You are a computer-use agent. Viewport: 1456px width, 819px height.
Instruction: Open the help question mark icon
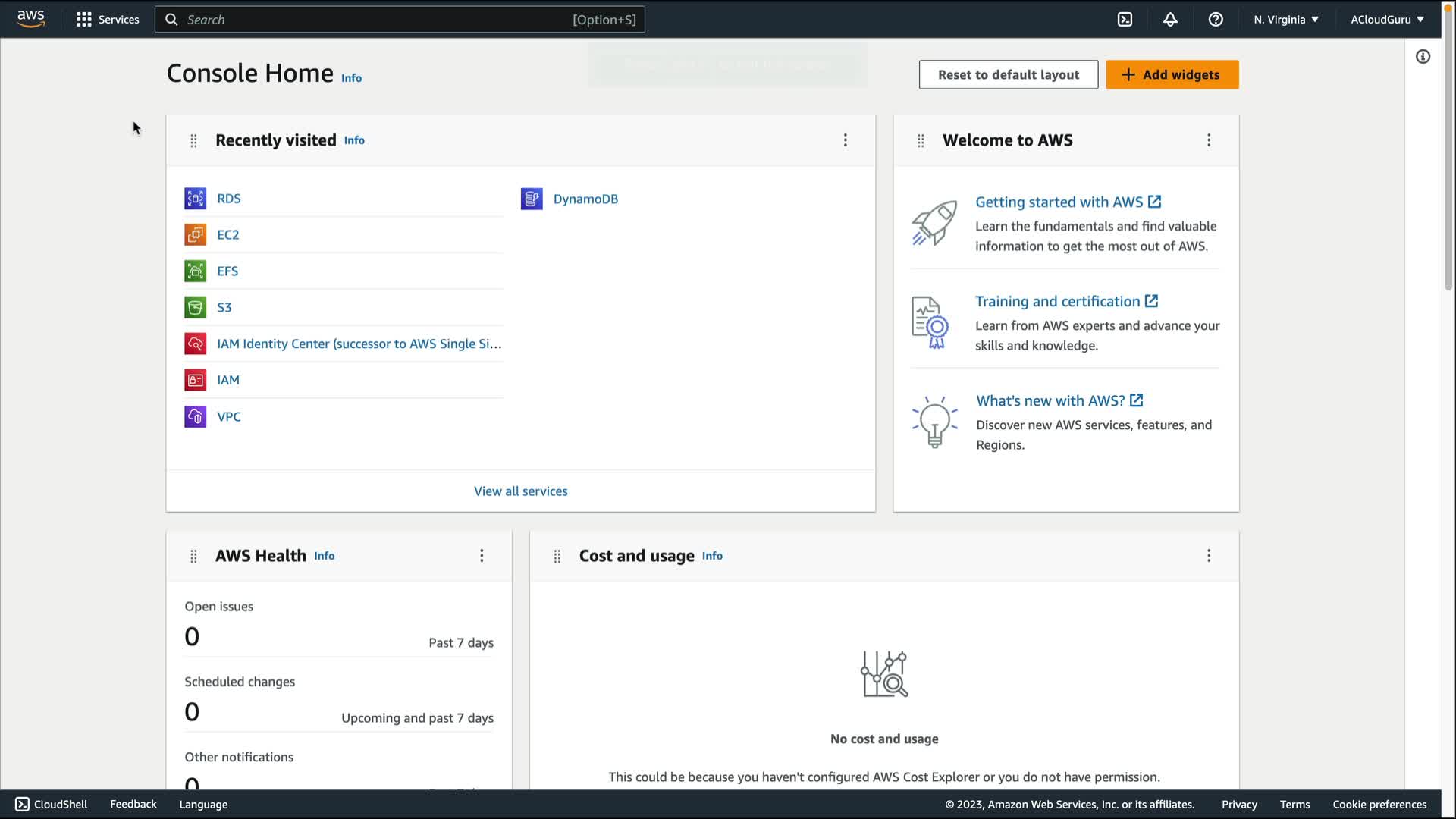pos(1216,20)
